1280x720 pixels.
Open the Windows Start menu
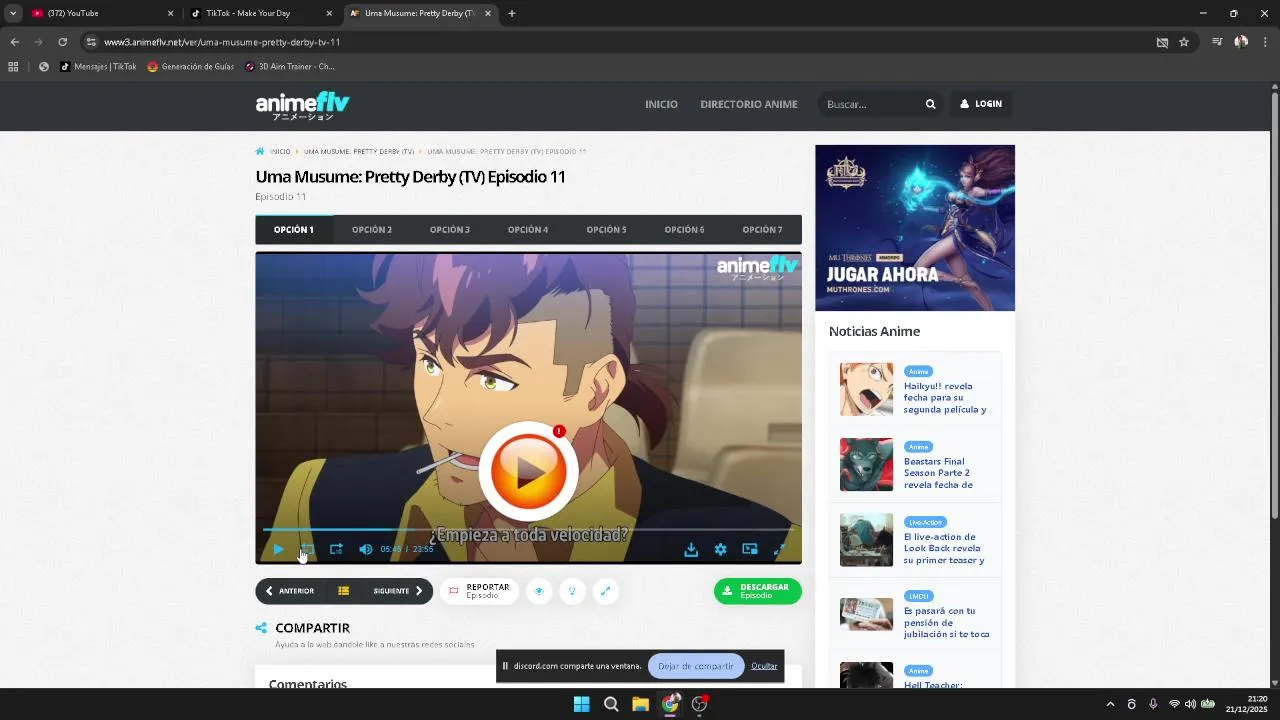pos(581,704)
